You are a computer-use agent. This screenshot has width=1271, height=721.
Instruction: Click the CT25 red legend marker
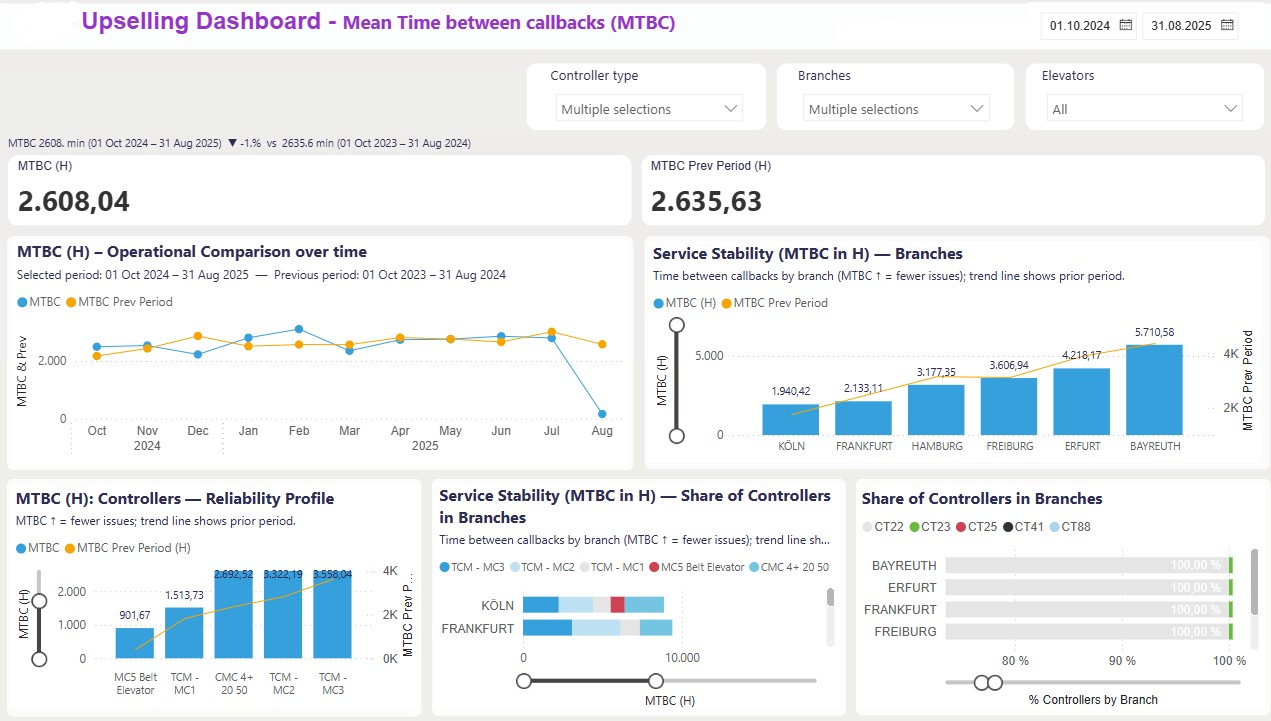pos(962,526)
